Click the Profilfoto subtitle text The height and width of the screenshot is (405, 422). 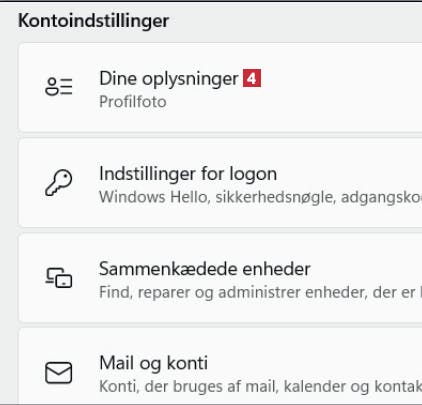133,102
